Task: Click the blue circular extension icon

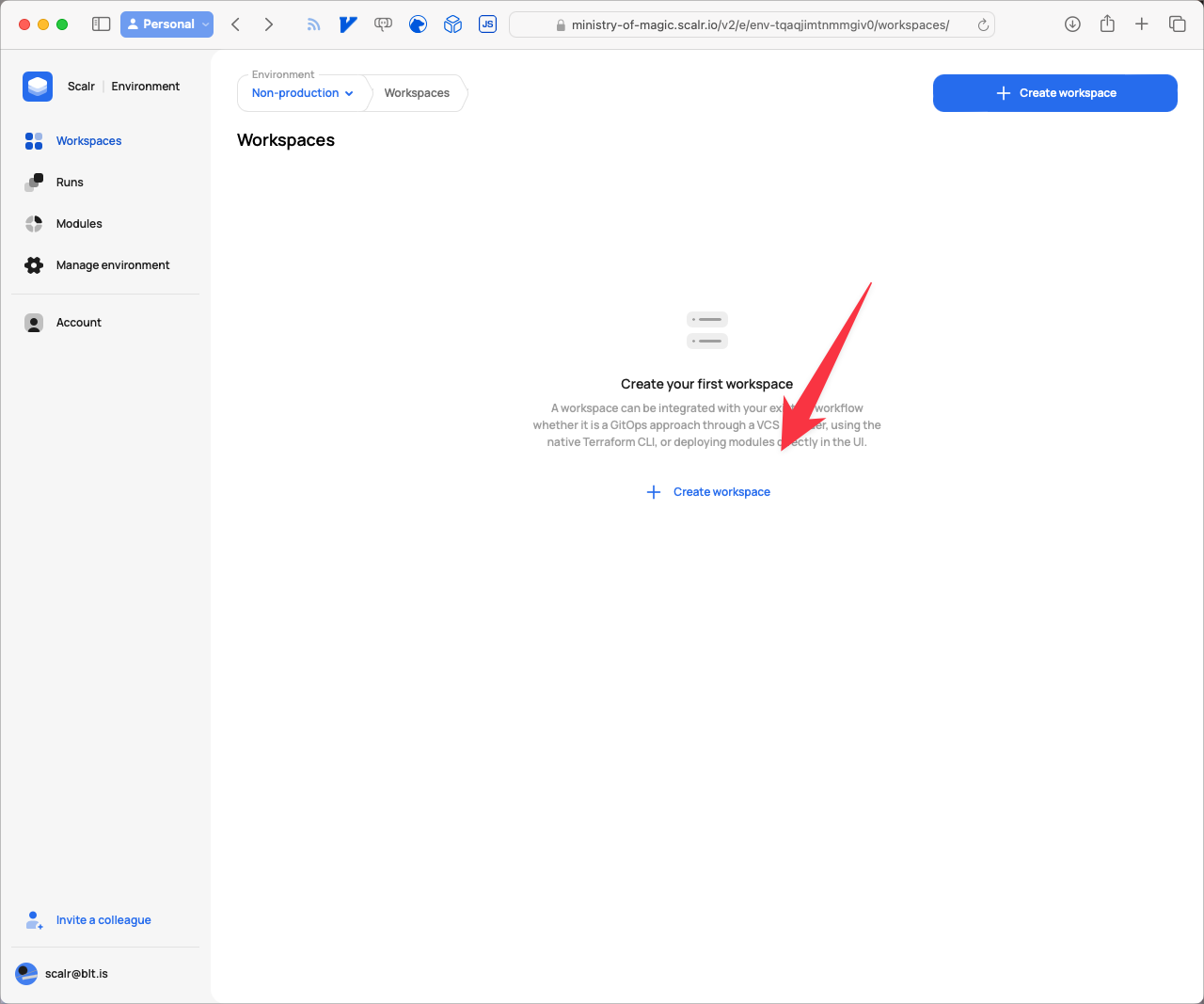Action: (x=419, y=24)
